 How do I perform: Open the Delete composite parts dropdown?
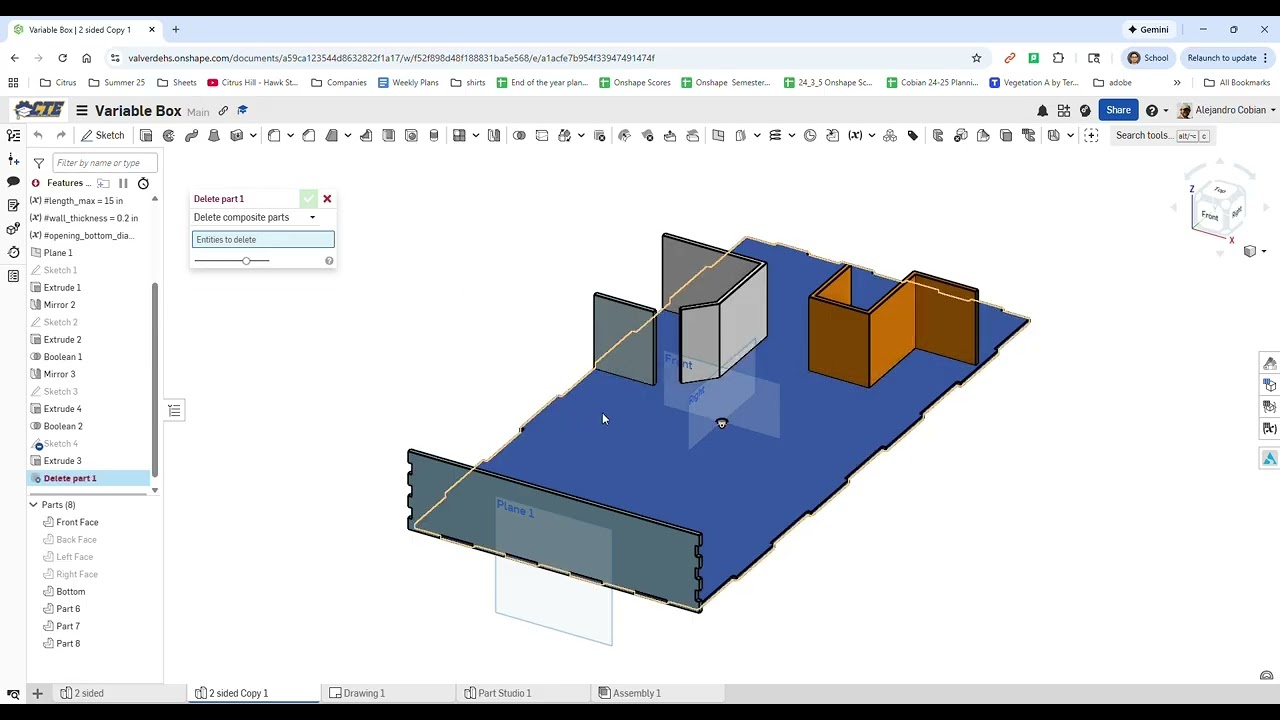pos(255,217)
